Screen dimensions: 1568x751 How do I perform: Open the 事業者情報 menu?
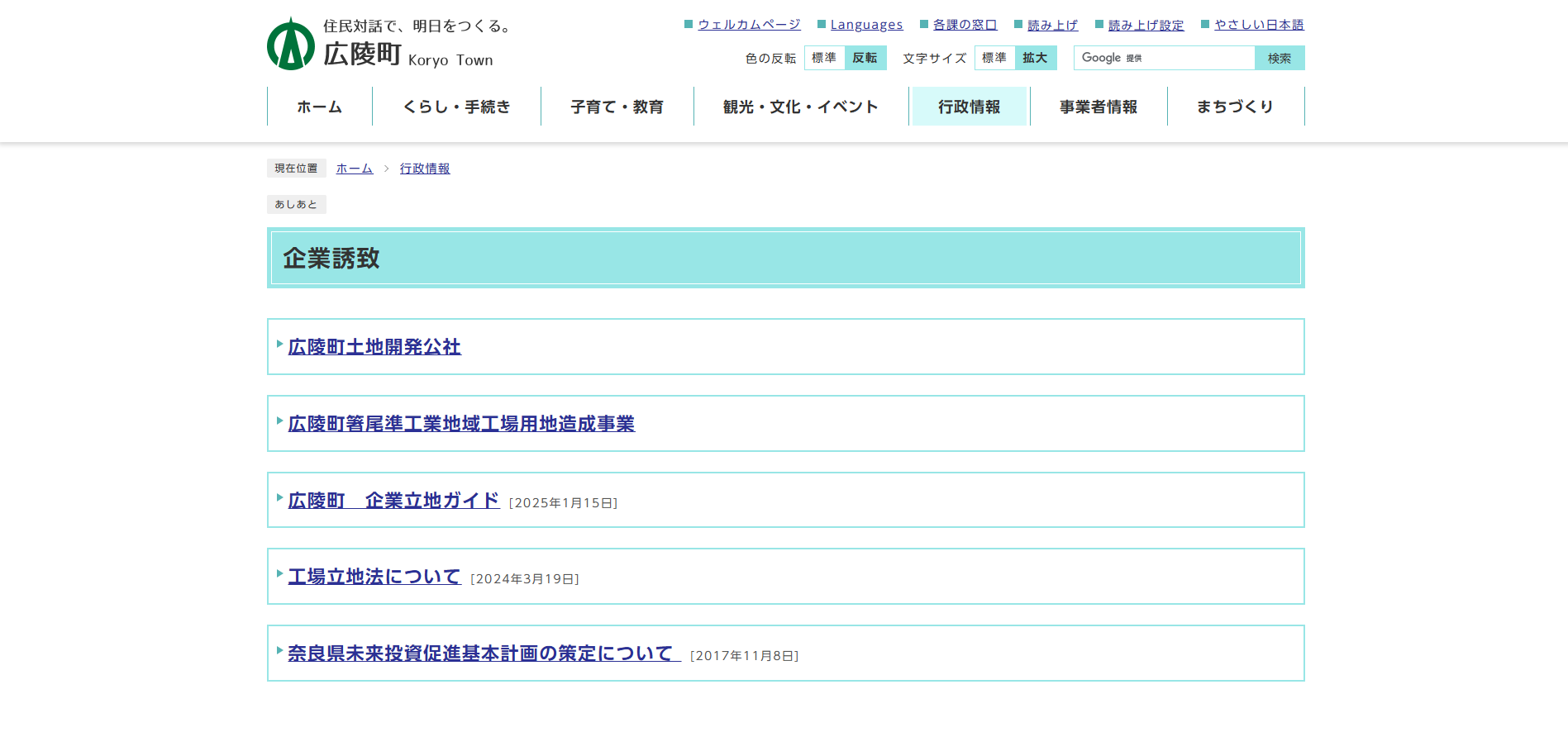click(1099, 107)
